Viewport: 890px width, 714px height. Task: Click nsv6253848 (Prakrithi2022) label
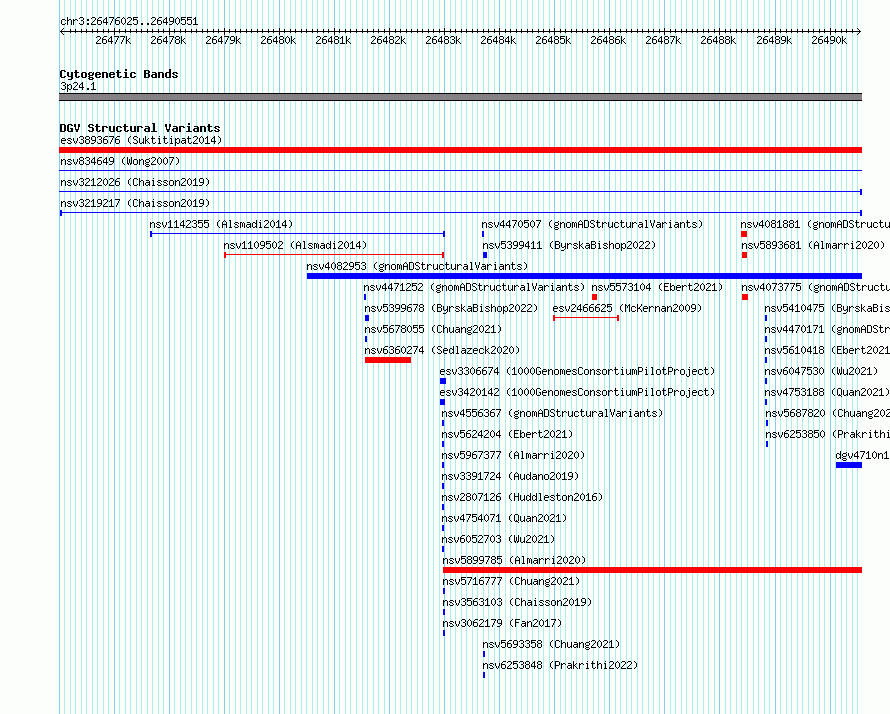560,665
